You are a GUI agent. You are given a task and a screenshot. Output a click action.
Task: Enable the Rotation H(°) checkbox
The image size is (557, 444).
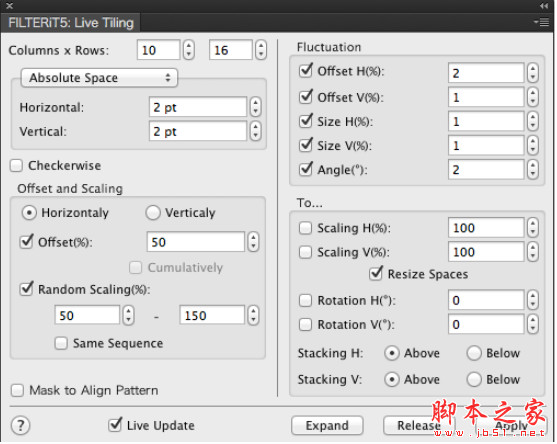tap(305, 300)
